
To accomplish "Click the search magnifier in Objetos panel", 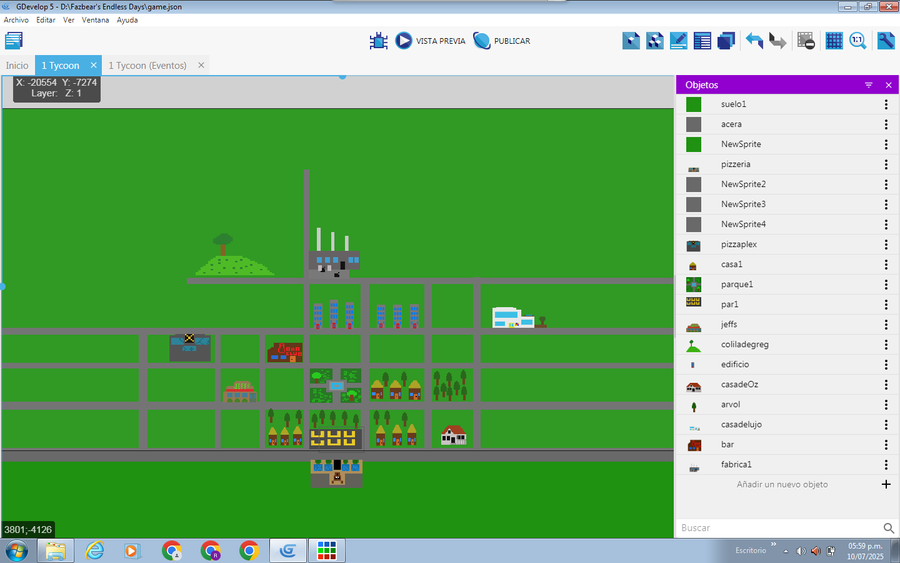I will point(889,528).
